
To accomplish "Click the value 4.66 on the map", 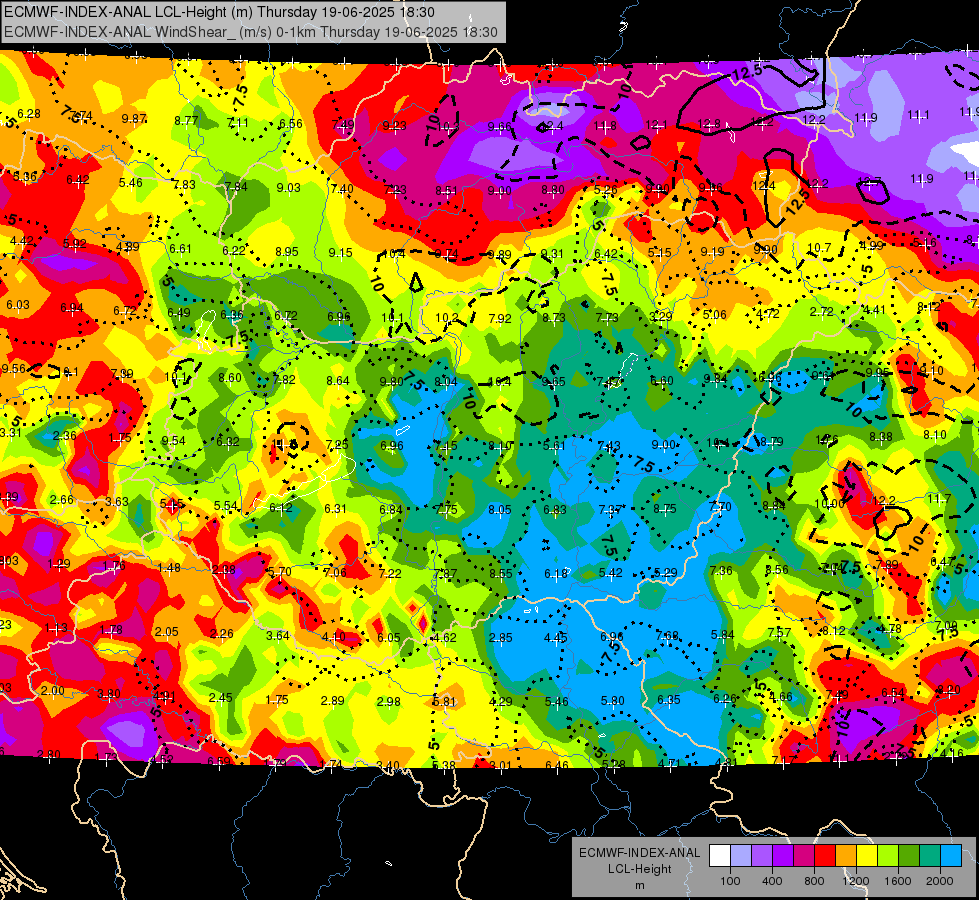I will click(x=780, y=697).
